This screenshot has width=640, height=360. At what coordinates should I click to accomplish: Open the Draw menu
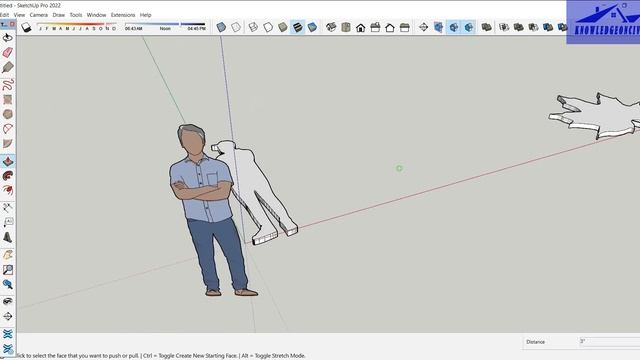pyautogui.click(x=59, y=15)
